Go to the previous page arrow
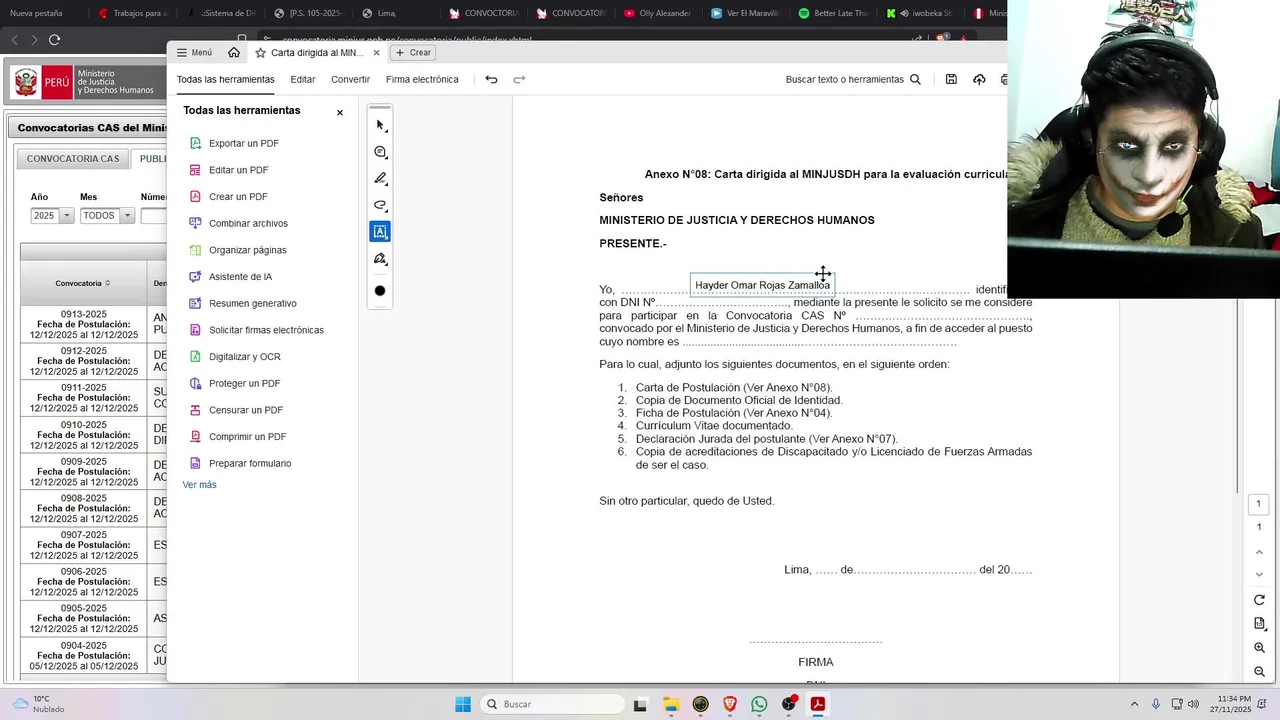 (1259, 552)
